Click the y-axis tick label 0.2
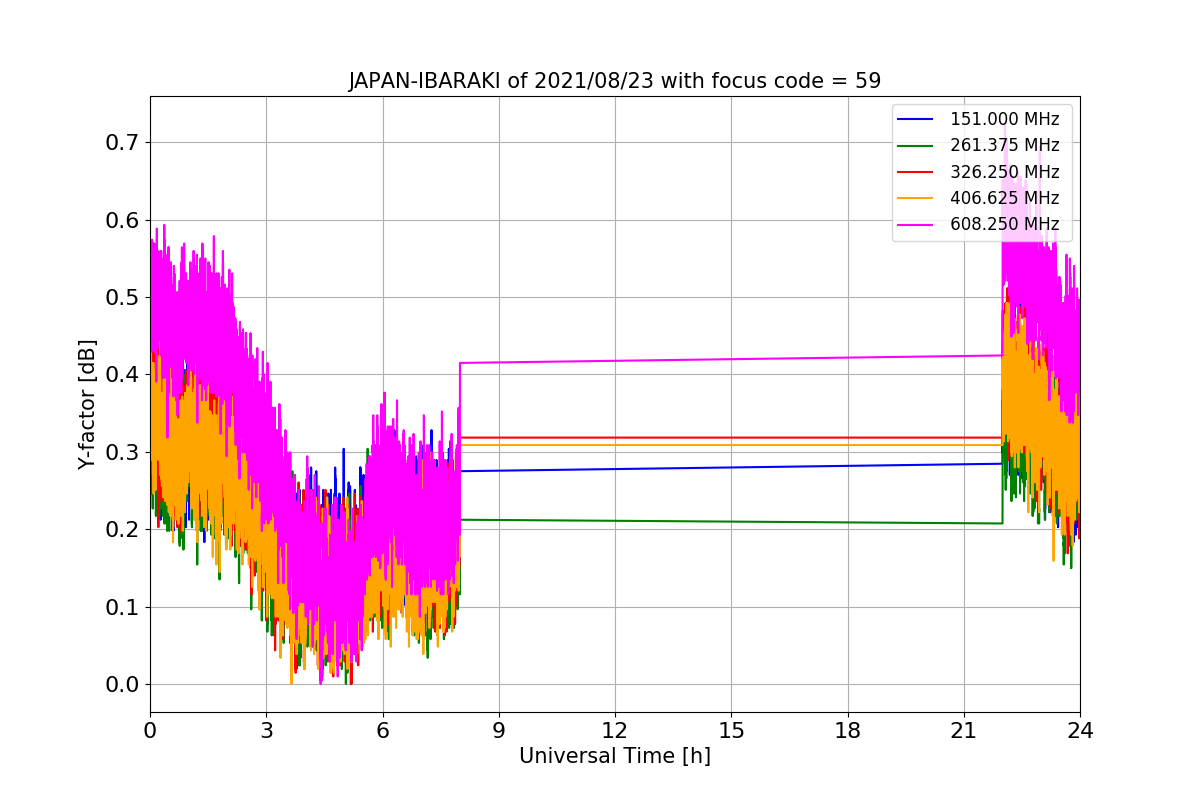This screenshot has height=800, width=1200. [122, 530]
